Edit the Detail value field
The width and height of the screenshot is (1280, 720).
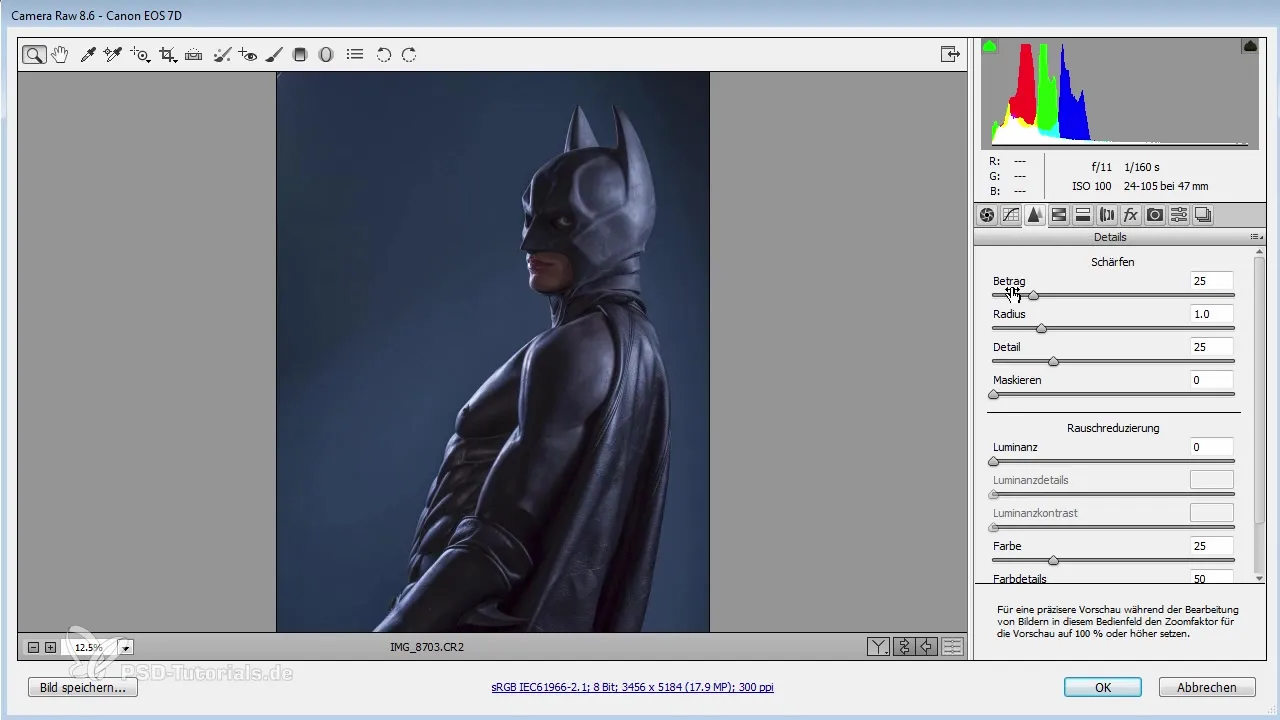(x=1211, y=347)
